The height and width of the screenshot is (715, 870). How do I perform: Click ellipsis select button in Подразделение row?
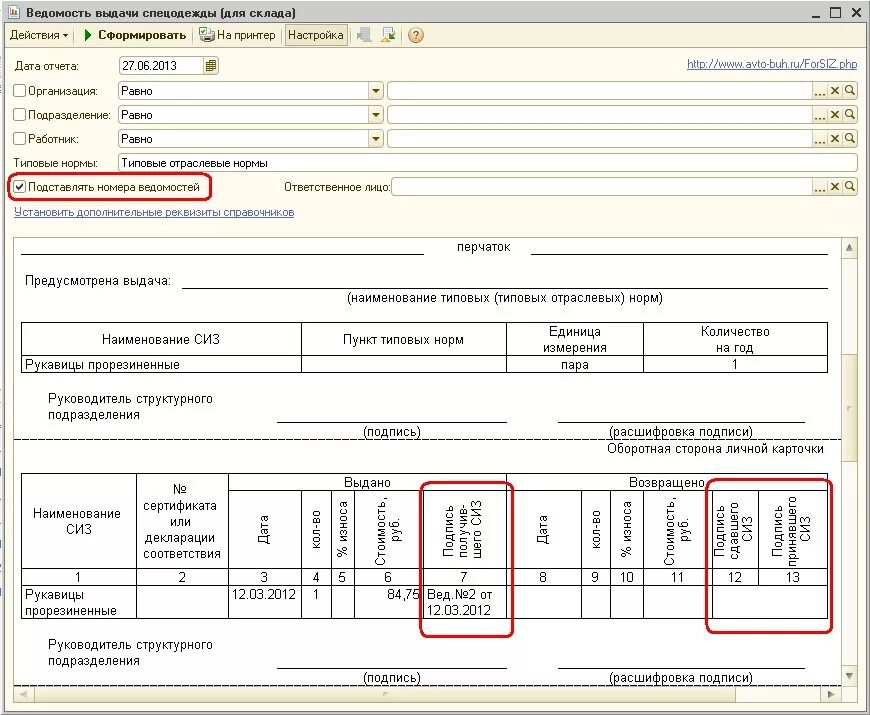click(x=820, y=115)
